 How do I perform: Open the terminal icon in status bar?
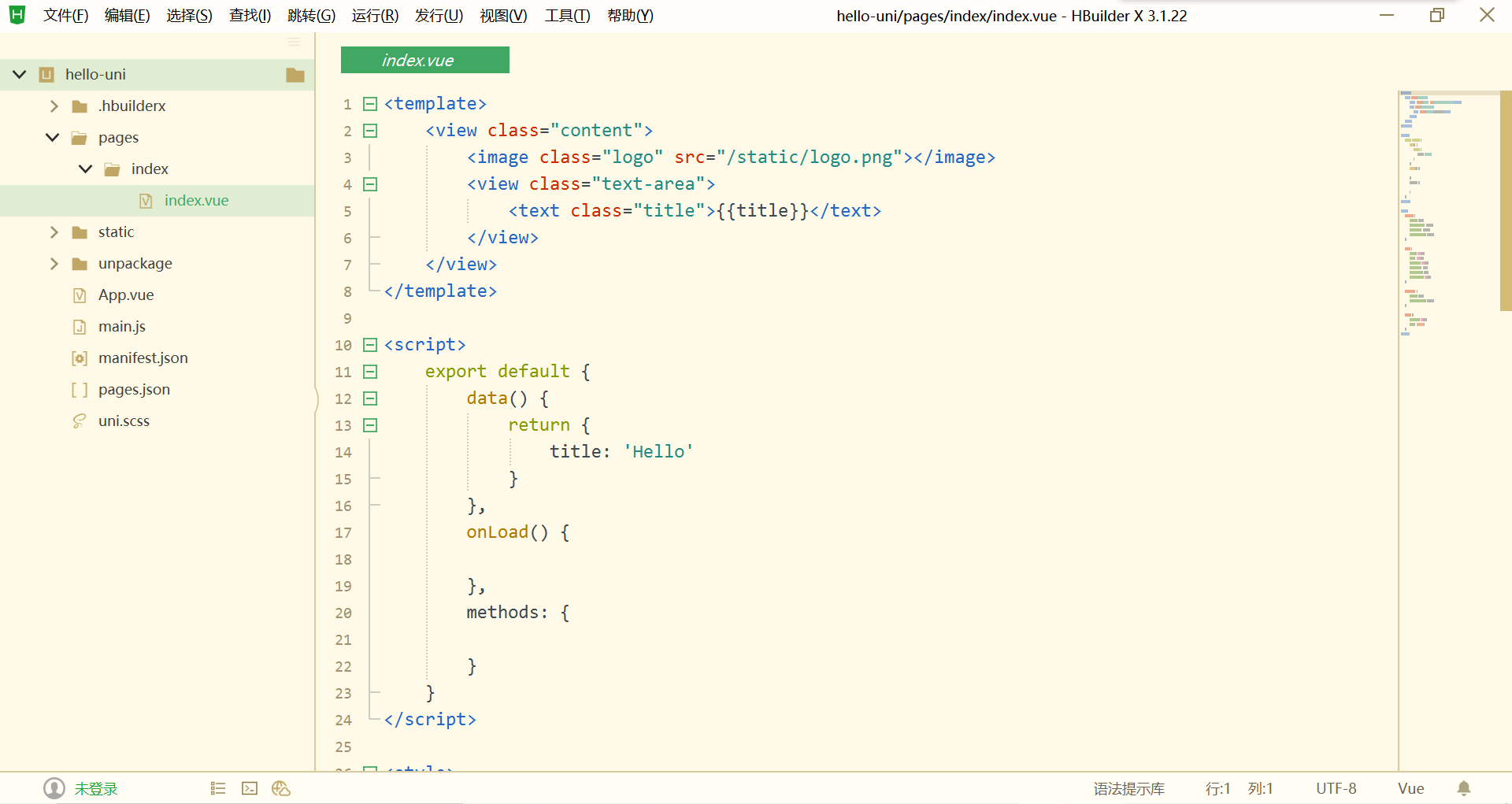(x=250, y=788)
